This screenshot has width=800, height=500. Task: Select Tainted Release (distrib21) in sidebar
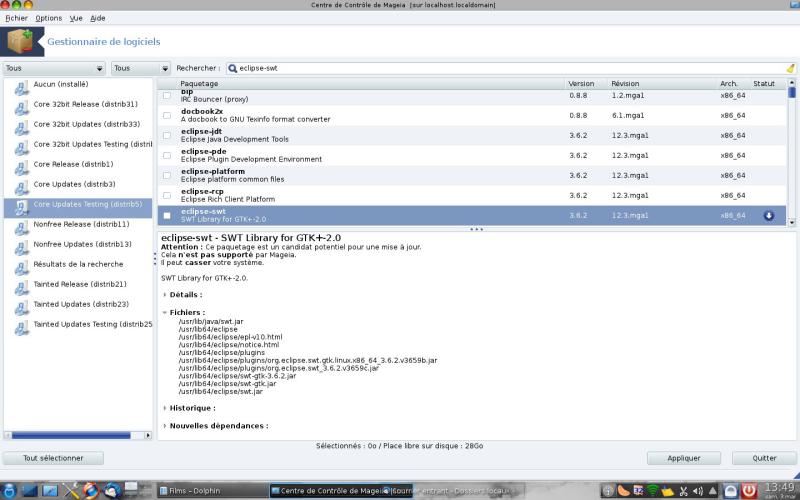(x=78, y=288)
